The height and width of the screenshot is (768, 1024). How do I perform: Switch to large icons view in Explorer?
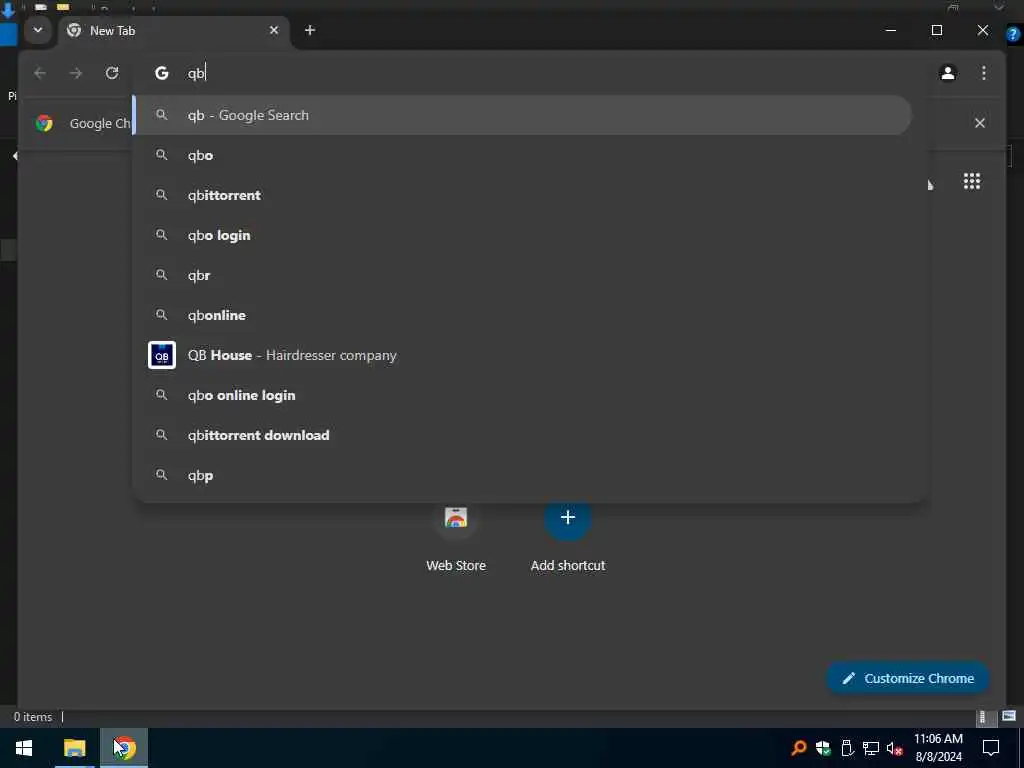pos(1009,716)
